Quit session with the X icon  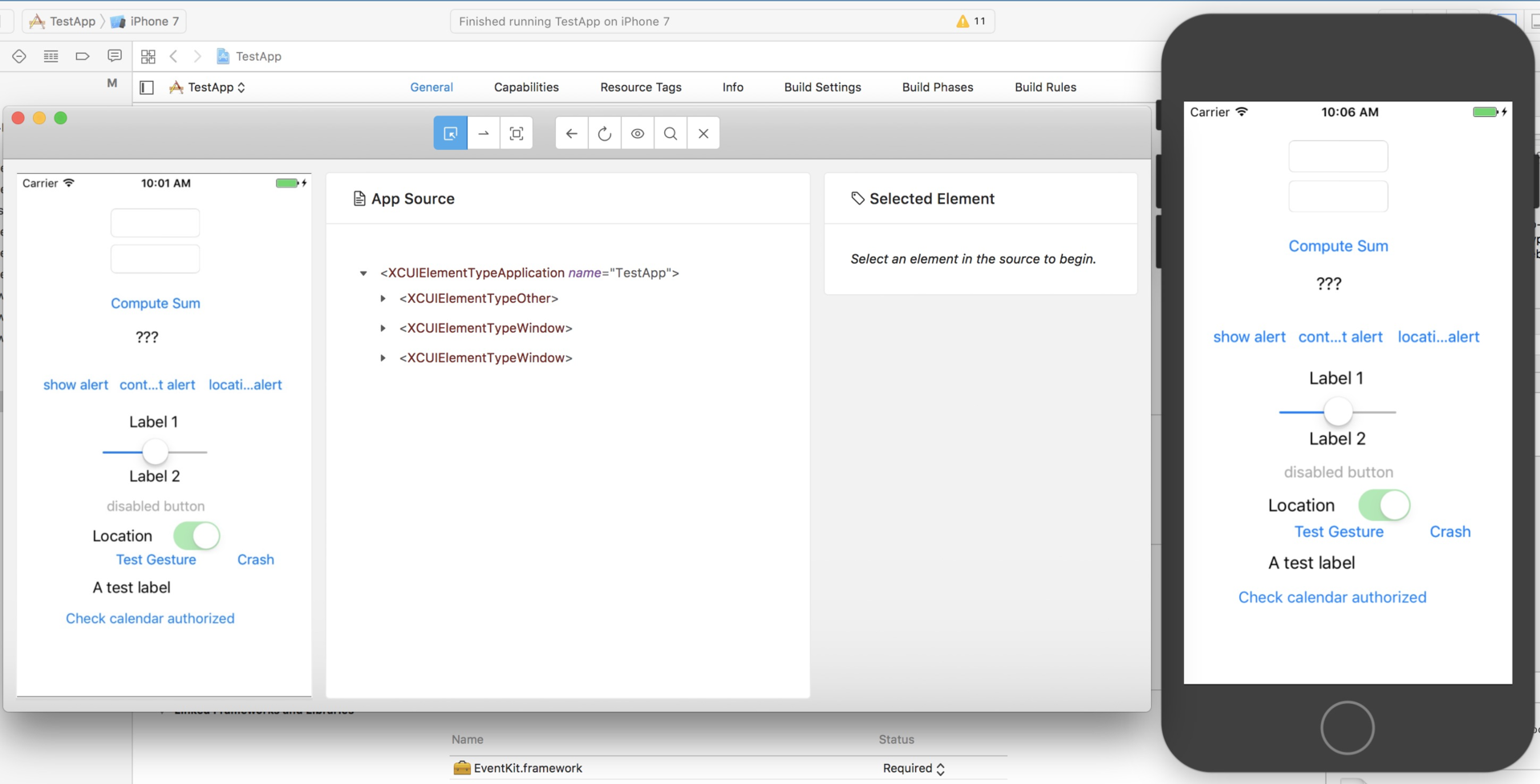coord(703,133)
